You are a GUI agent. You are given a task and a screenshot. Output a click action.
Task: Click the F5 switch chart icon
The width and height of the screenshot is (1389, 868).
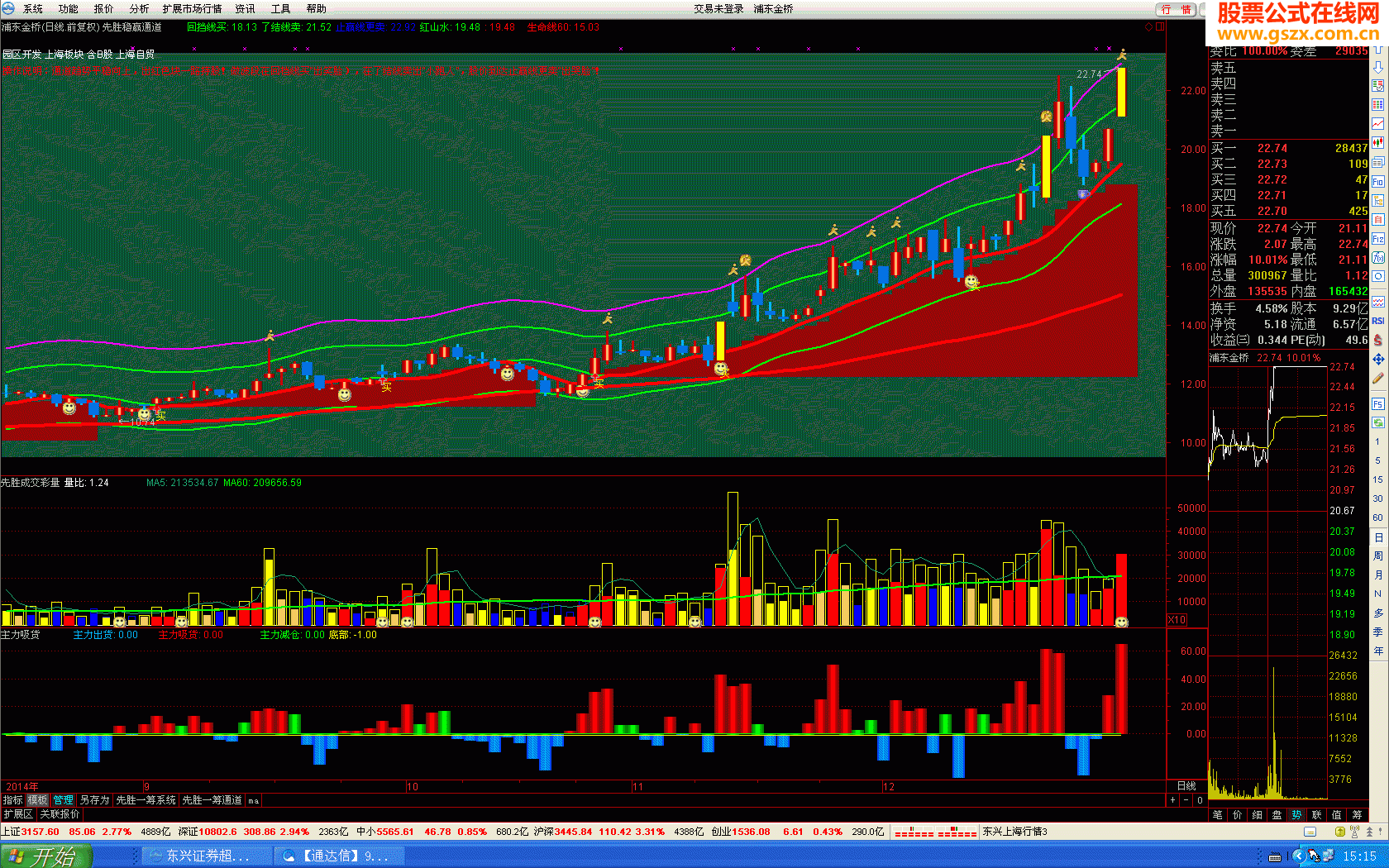tap(1378, 403)
